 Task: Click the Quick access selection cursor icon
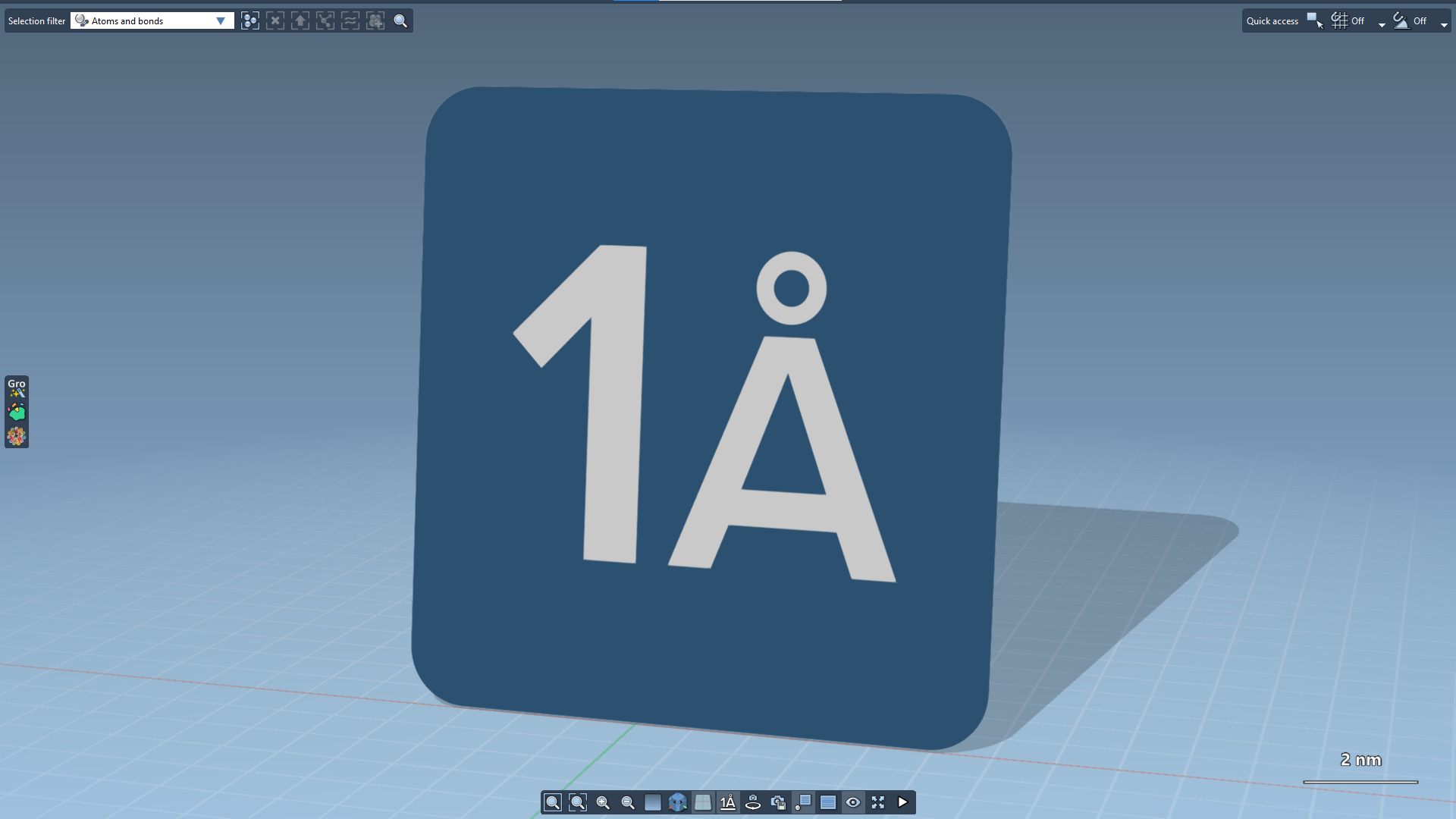pos(1315,21)
